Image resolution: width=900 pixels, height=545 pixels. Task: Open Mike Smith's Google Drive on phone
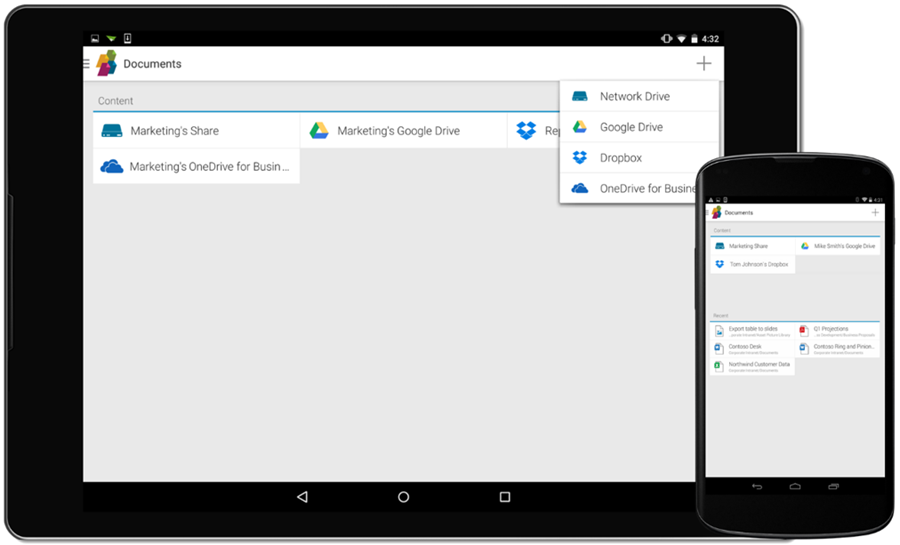pos(838,246)
